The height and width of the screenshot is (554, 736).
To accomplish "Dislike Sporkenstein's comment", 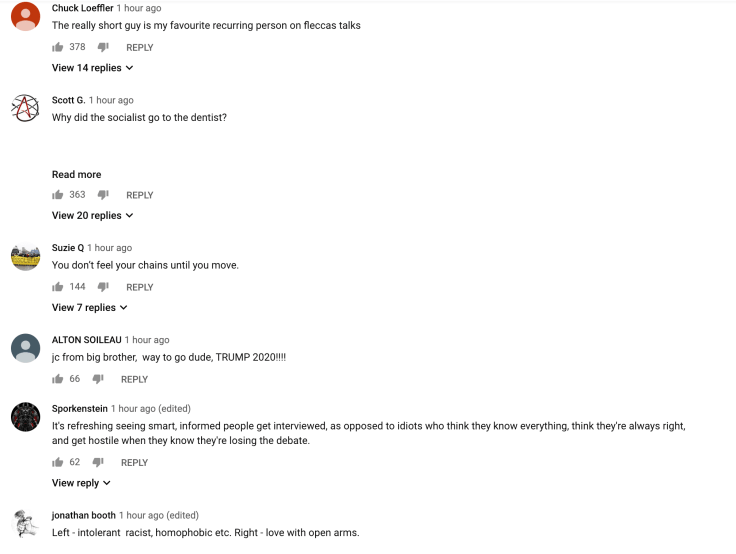I will pos(98,462).
